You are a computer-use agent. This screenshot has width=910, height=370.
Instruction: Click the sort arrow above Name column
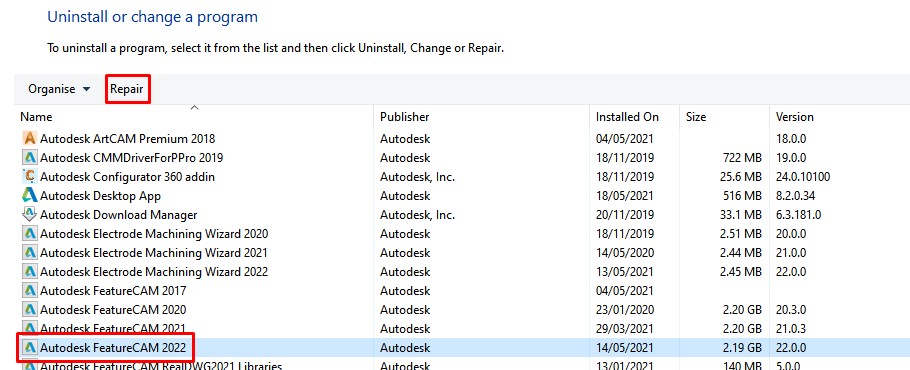click(x=195, y=107)
